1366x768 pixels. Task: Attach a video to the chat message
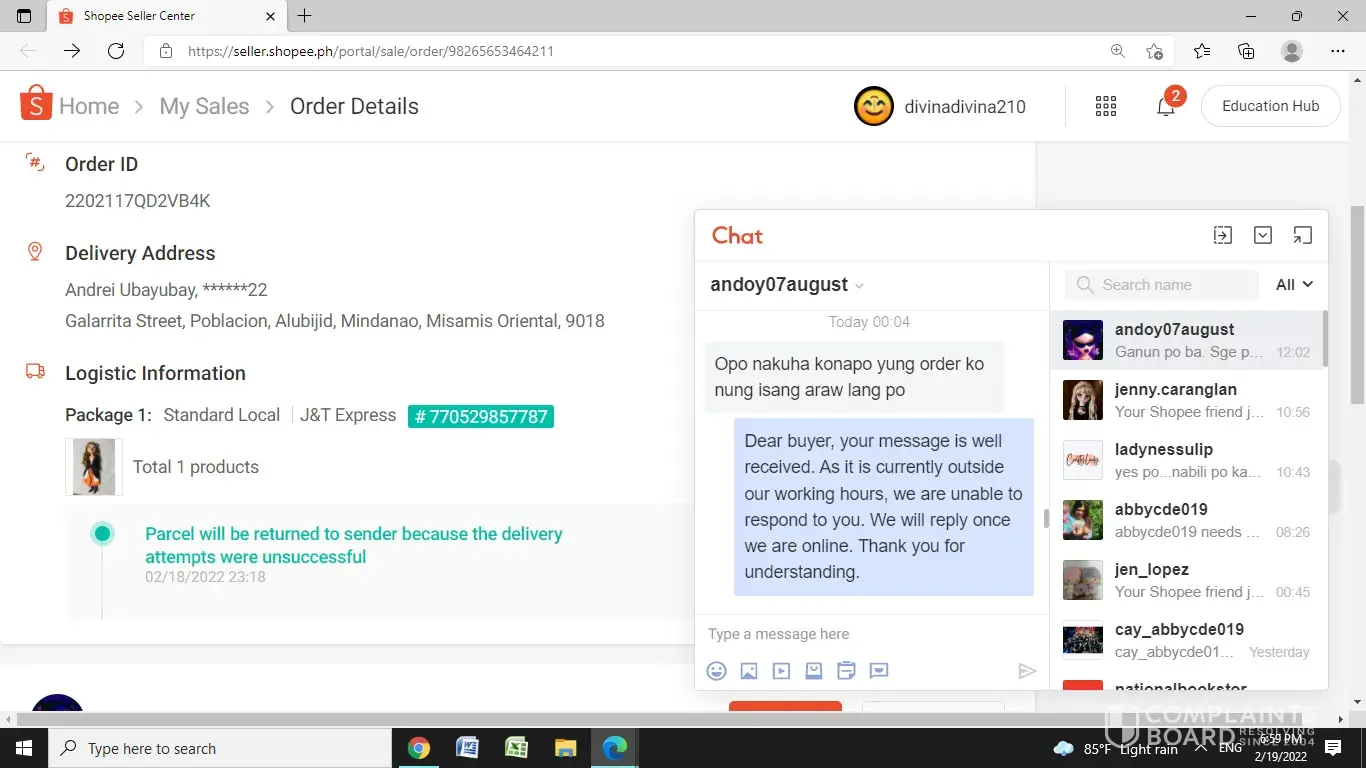[781, 671]
